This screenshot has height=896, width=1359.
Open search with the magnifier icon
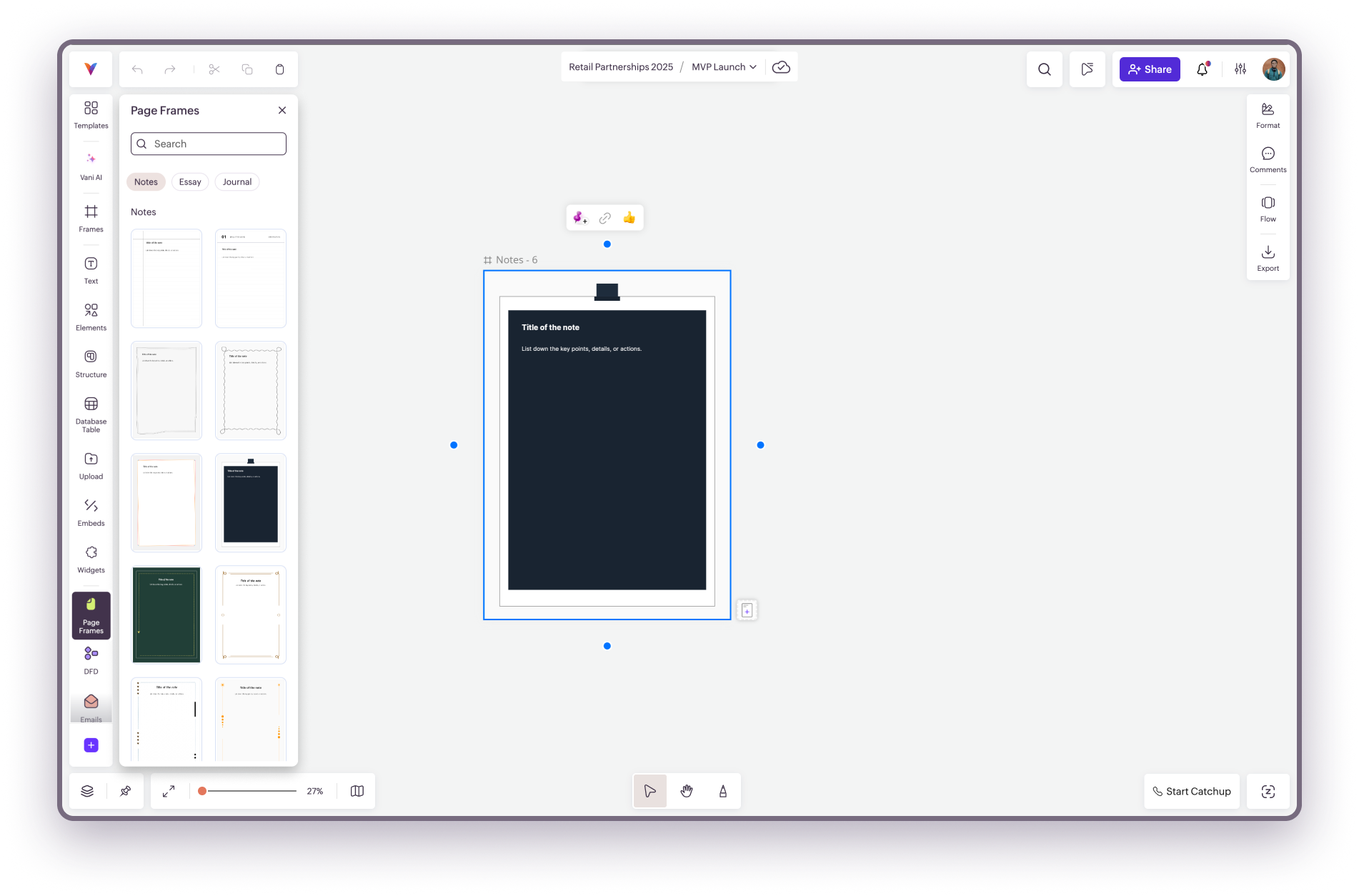[1044, 69]
